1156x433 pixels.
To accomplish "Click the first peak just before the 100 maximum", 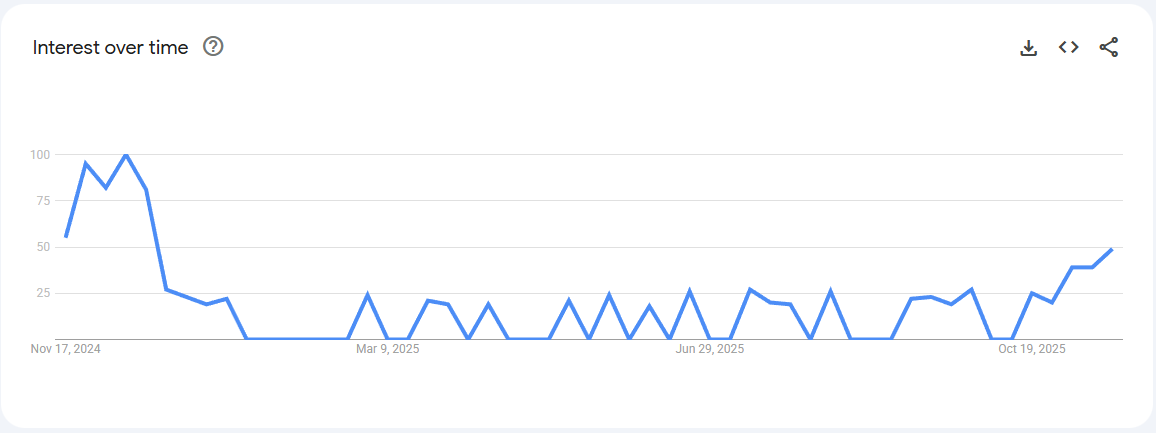I will click(x=86, y=163).
